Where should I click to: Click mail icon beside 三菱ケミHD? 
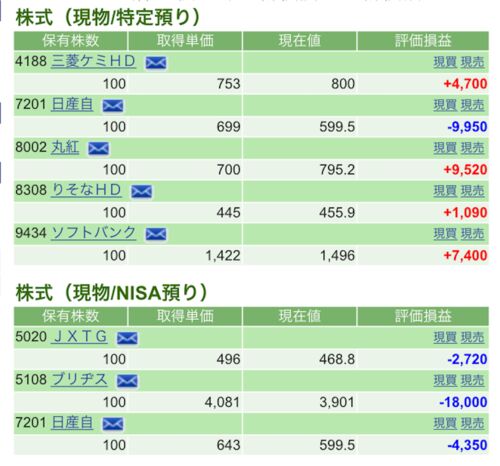[x=156, y=63]
